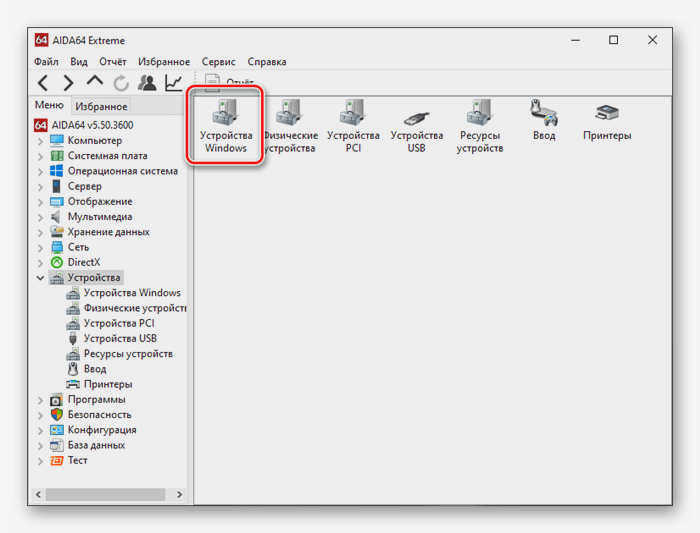Expand the Компьютер tree node

click(x=41, y=141)
